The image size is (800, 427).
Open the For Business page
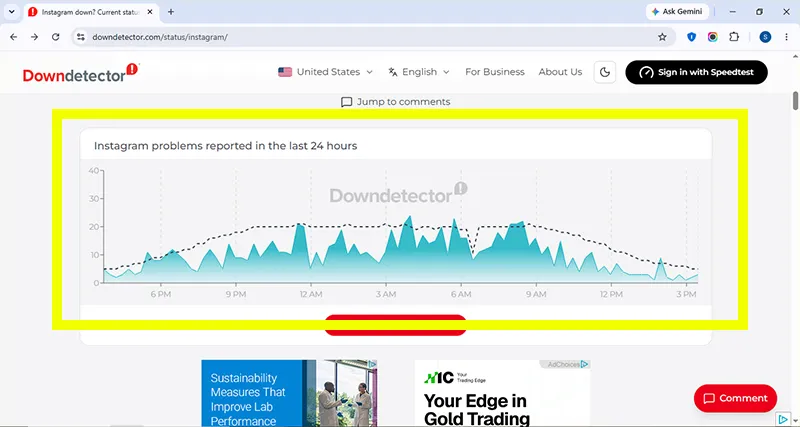click(494, 72)
